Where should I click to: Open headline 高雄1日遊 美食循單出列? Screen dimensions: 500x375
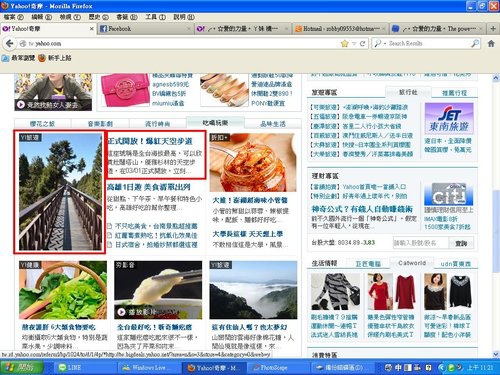[149, 187]
